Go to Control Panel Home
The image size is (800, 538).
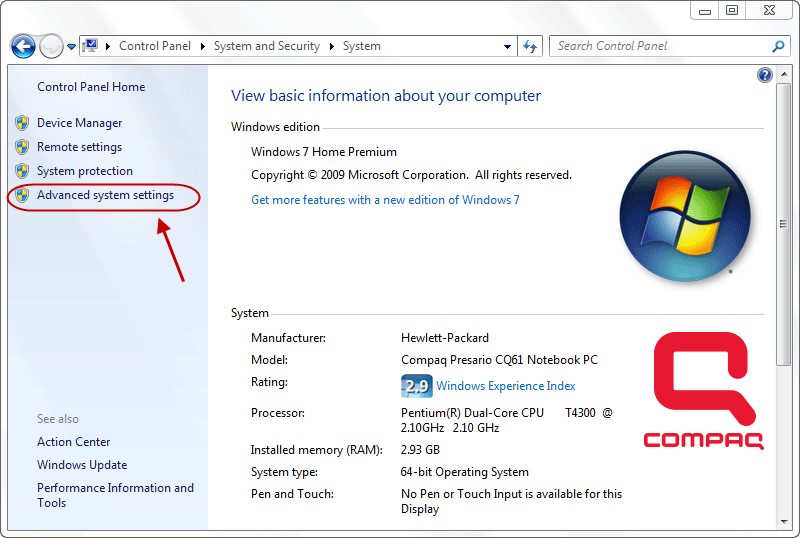coord(91,87)
